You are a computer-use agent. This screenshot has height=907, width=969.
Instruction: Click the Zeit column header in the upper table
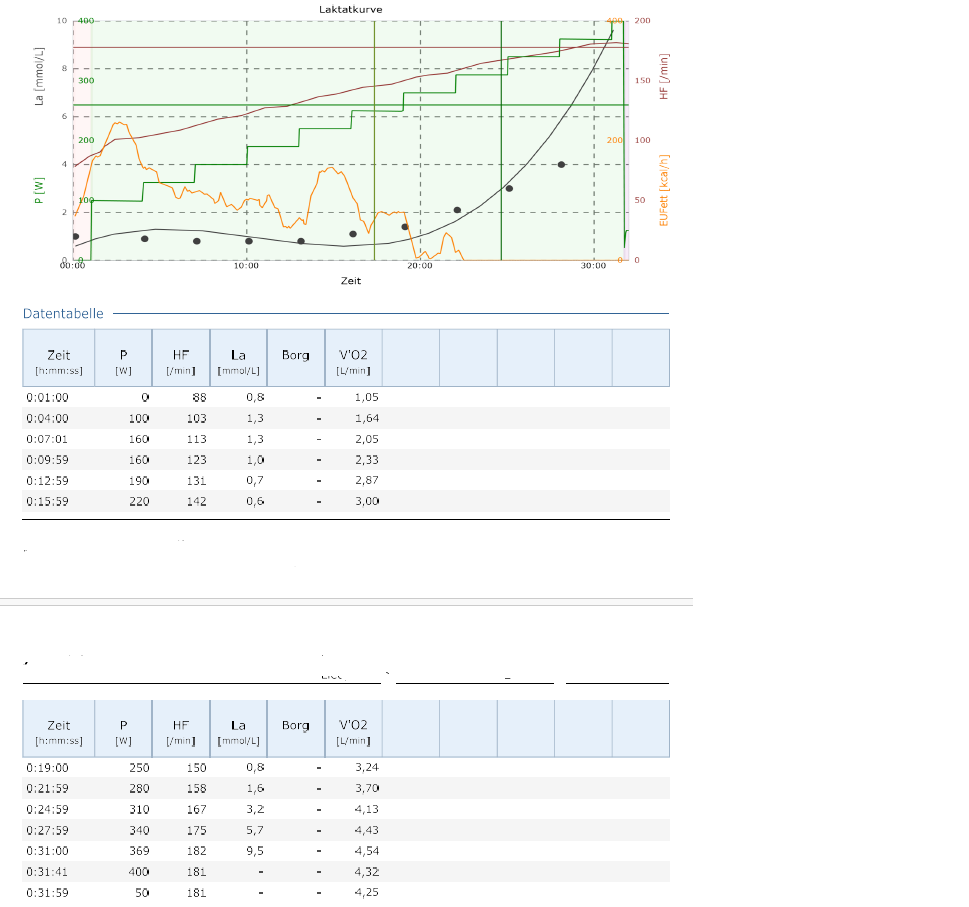(58, 357)
